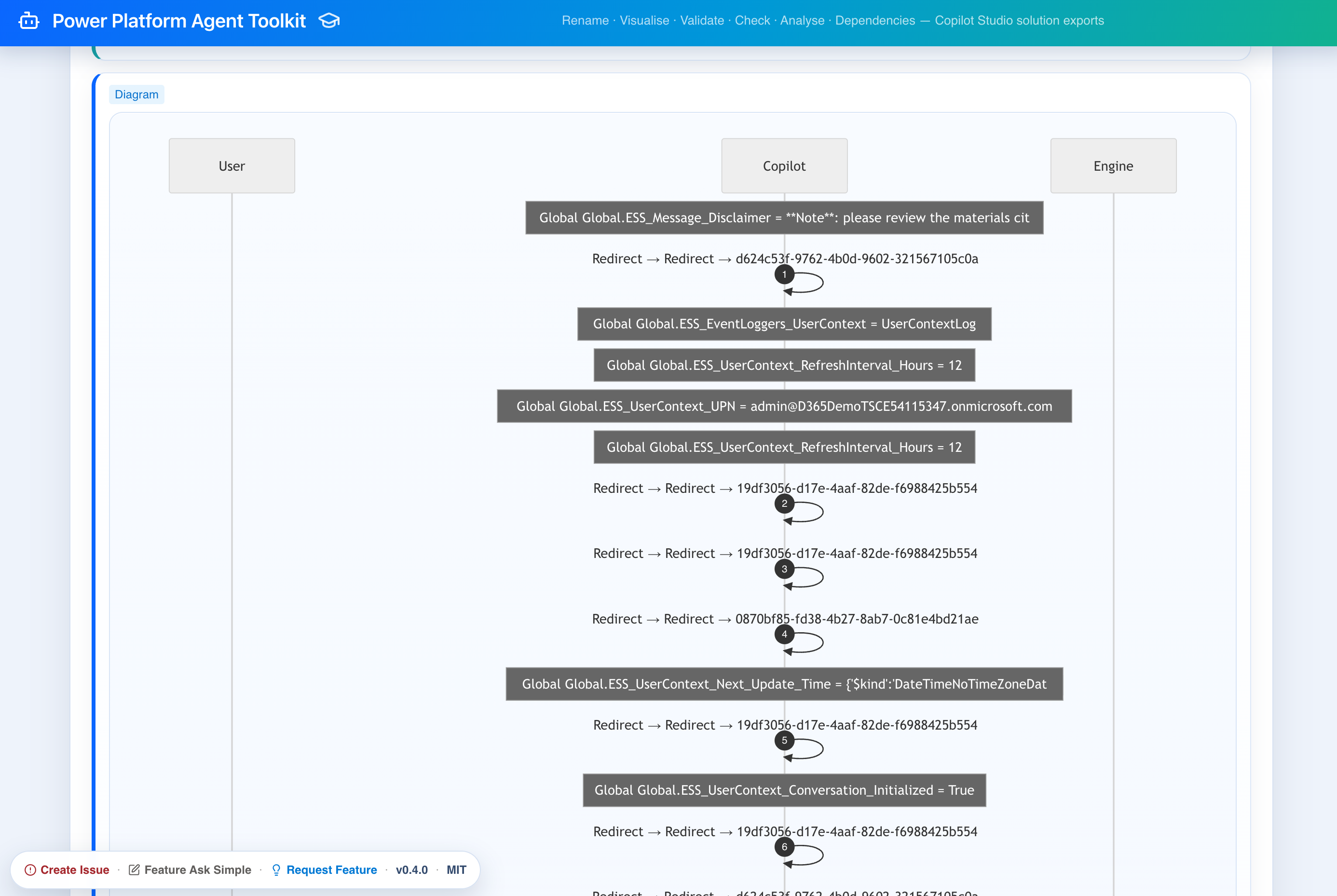The image size is (1337, 896).
Task: Click the robot logo icon in header
Action: (x=28, y=21)
